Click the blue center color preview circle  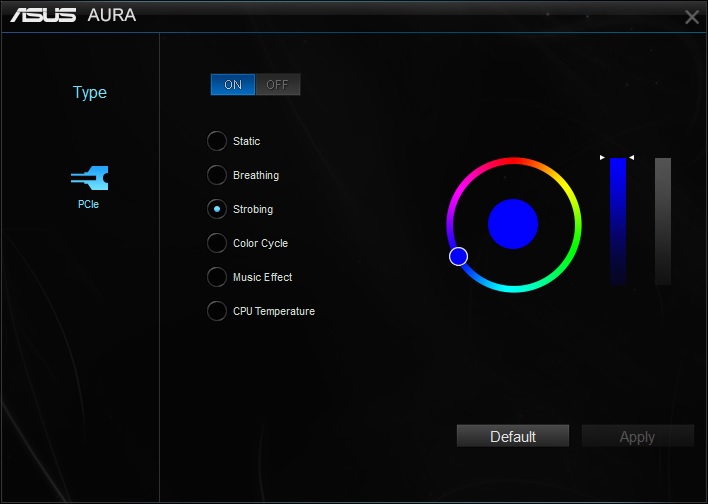513,224
